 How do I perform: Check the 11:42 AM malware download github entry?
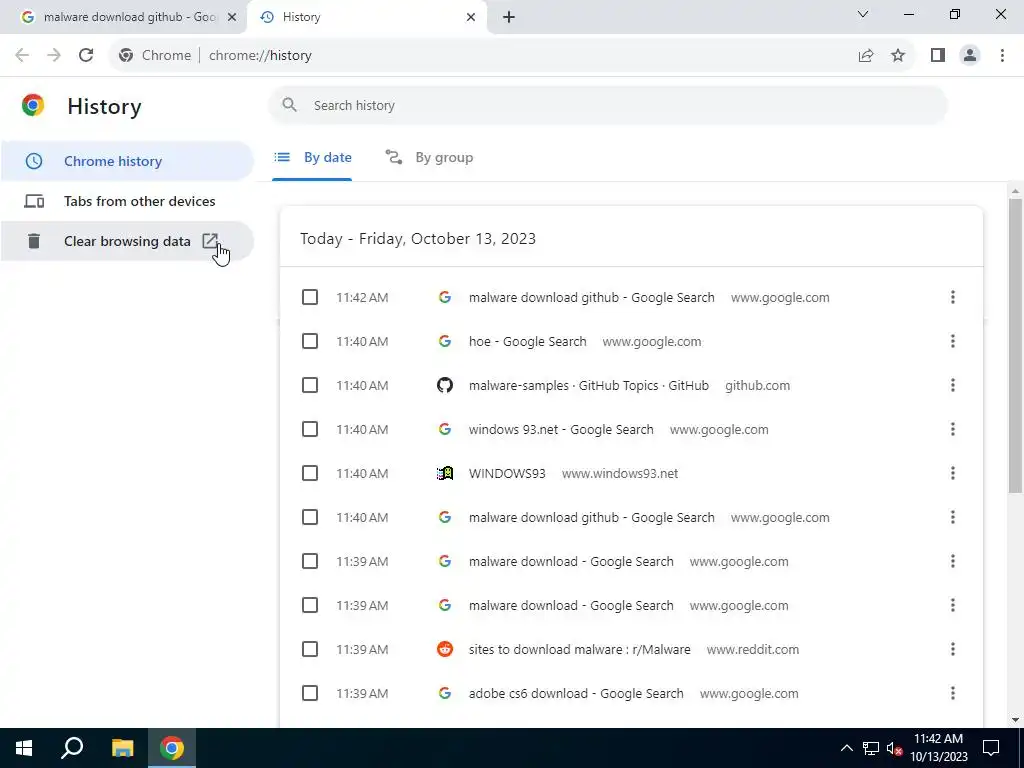point(310,297)
